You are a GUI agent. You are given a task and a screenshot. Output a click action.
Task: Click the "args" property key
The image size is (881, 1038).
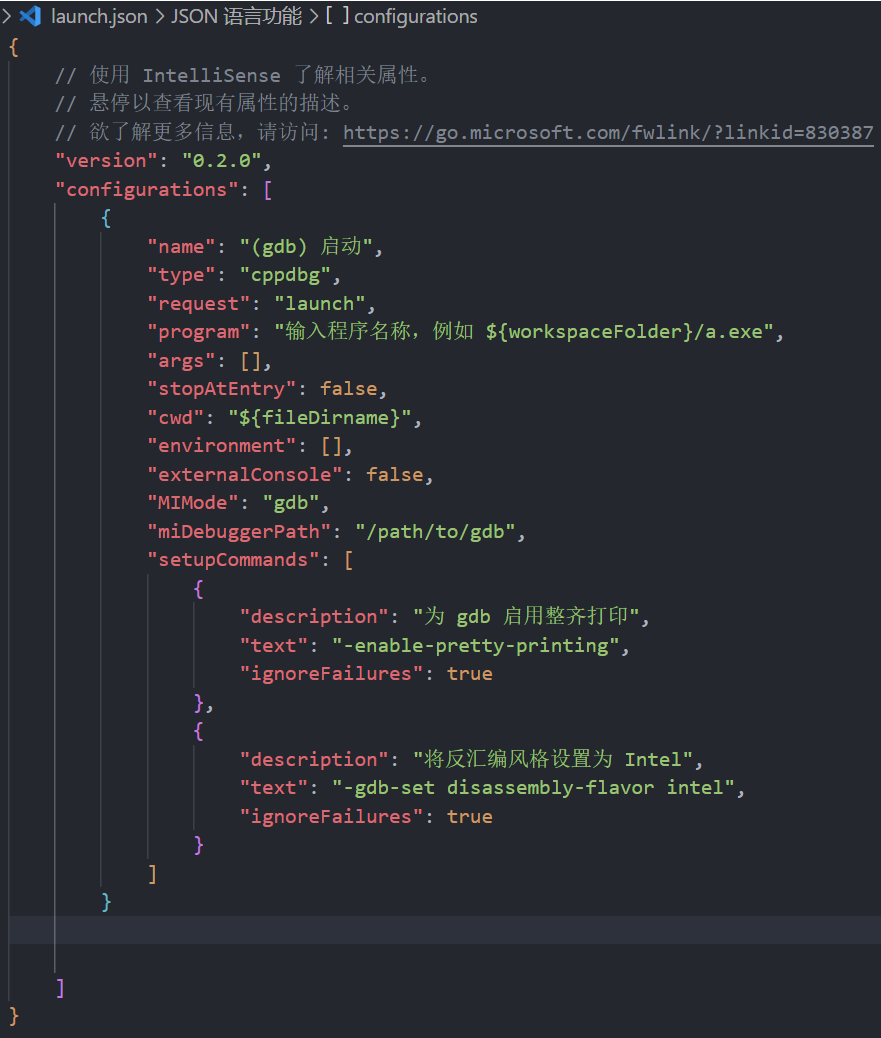click(181, 361)
